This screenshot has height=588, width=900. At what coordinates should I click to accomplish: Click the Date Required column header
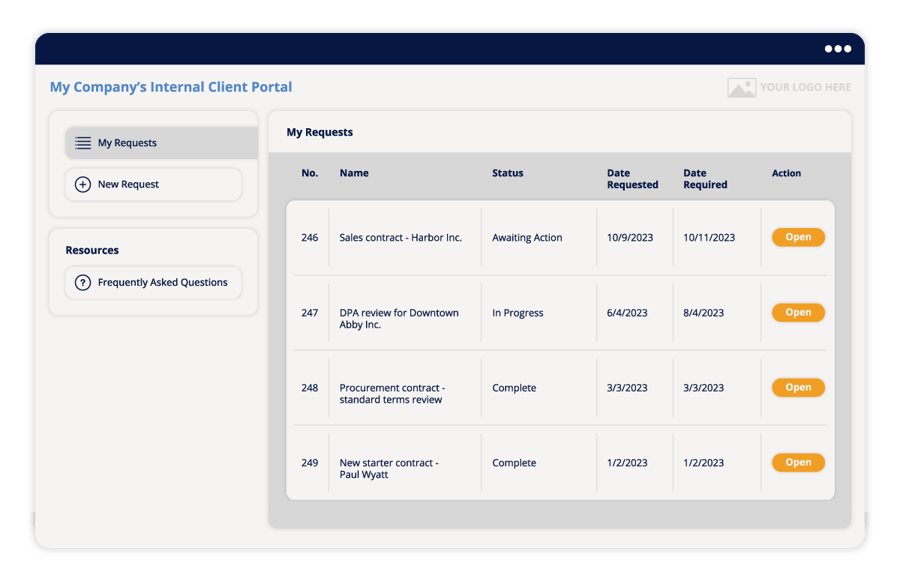click(x=705, y=179)
